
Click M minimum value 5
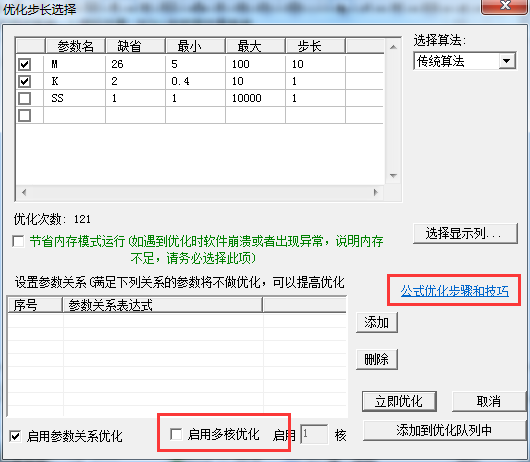(195, 64)
